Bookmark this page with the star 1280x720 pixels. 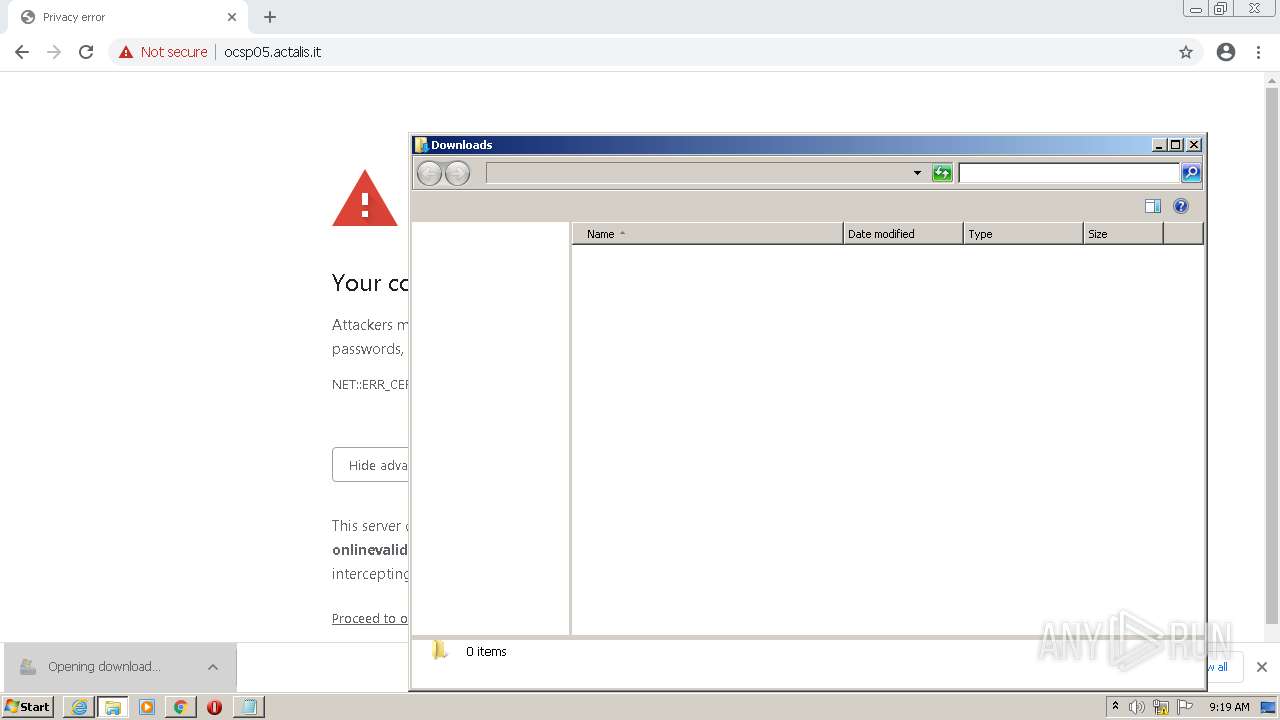[1186, 52]
